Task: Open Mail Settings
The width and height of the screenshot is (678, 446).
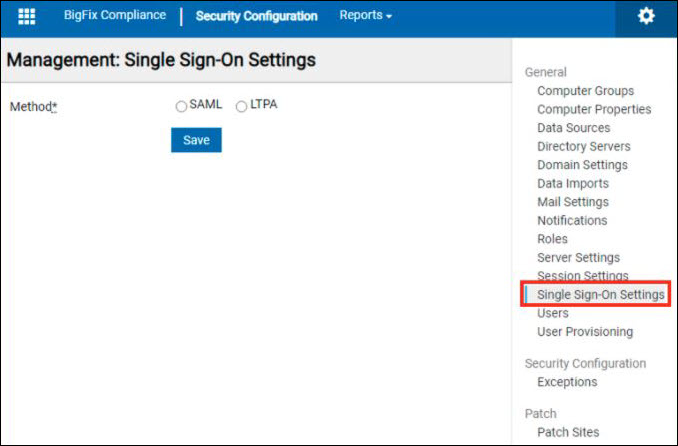Action: 572,202
